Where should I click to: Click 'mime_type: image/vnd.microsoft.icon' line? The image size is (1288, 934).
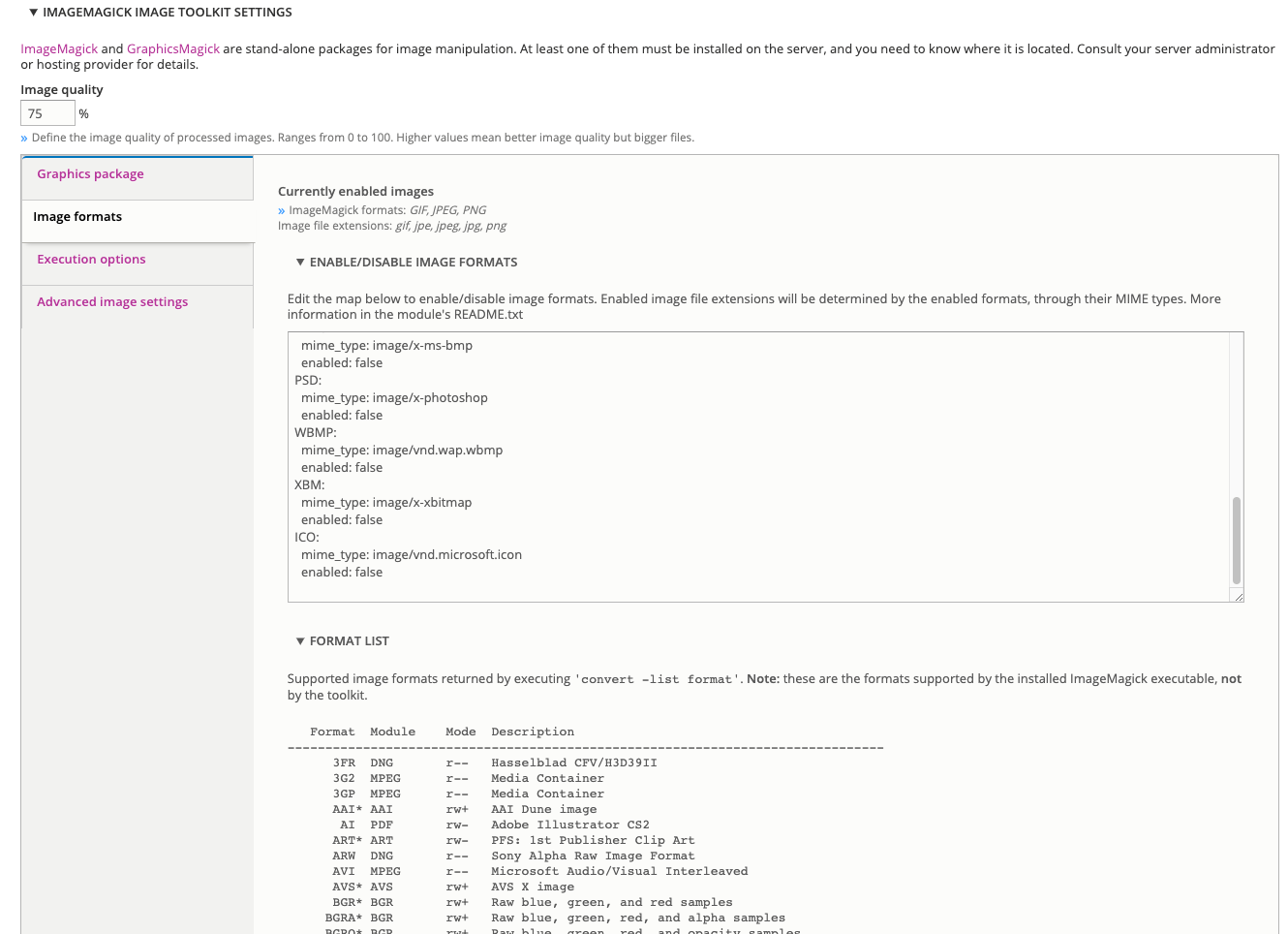(412, 555)
